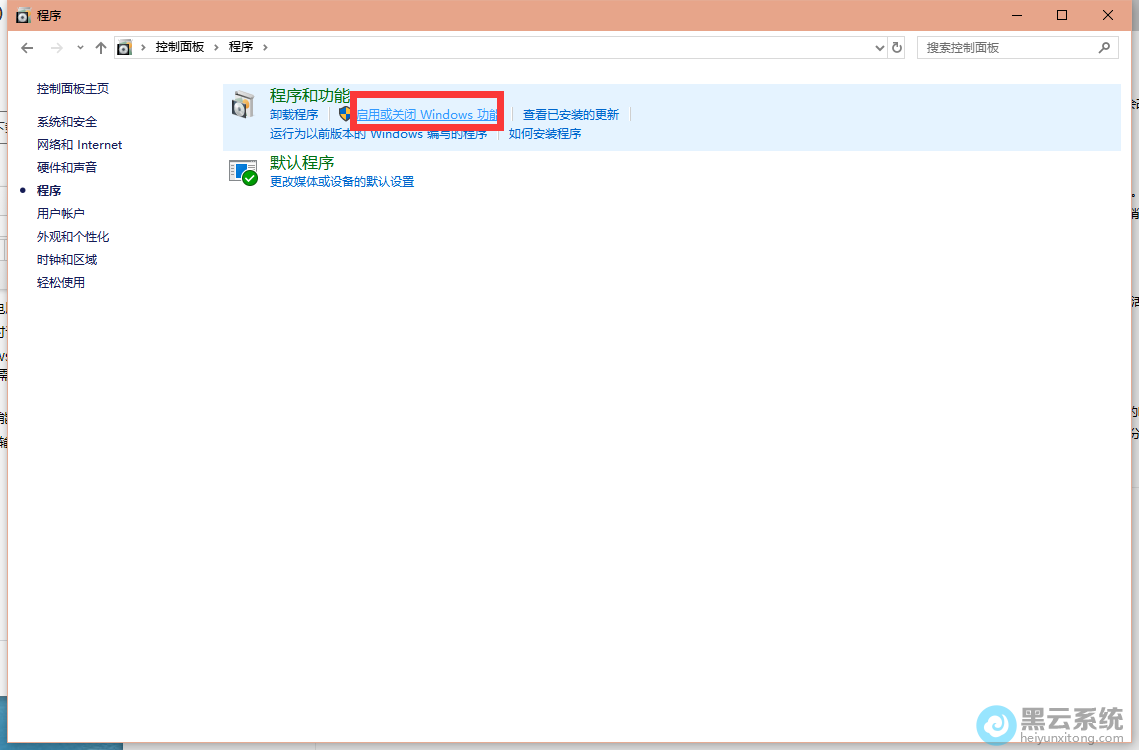Click the up arrow to go to parent
This screenshot has height=750, width=1139.
point(101,47)
